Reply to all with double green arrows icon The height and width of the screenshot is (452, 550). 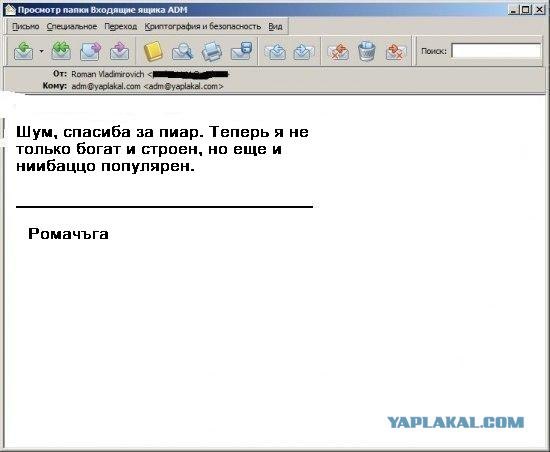click(61, 51)
